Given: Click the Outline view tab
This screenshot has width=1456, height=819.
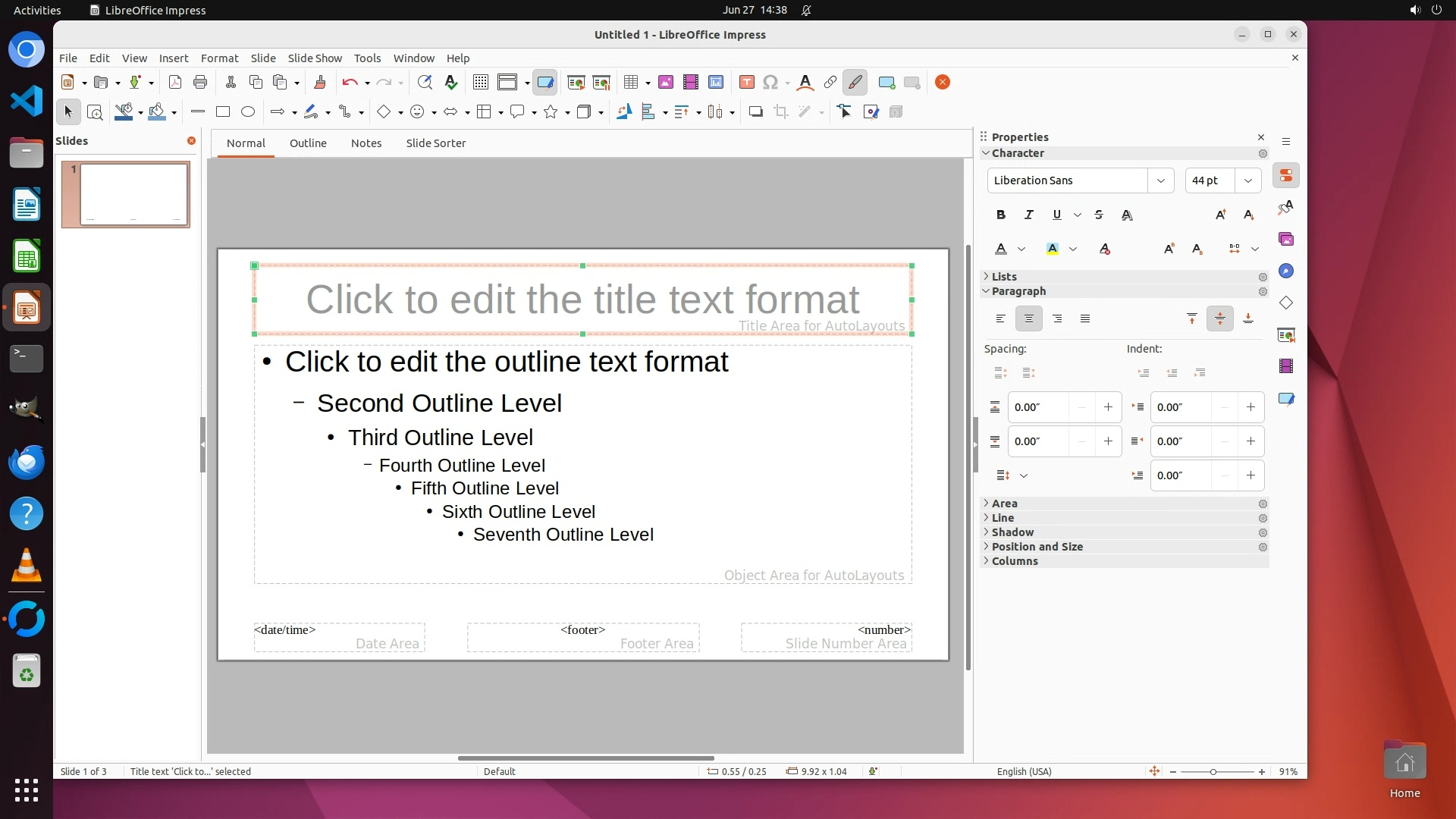Looking at the screenshot, I should [308, 143].
